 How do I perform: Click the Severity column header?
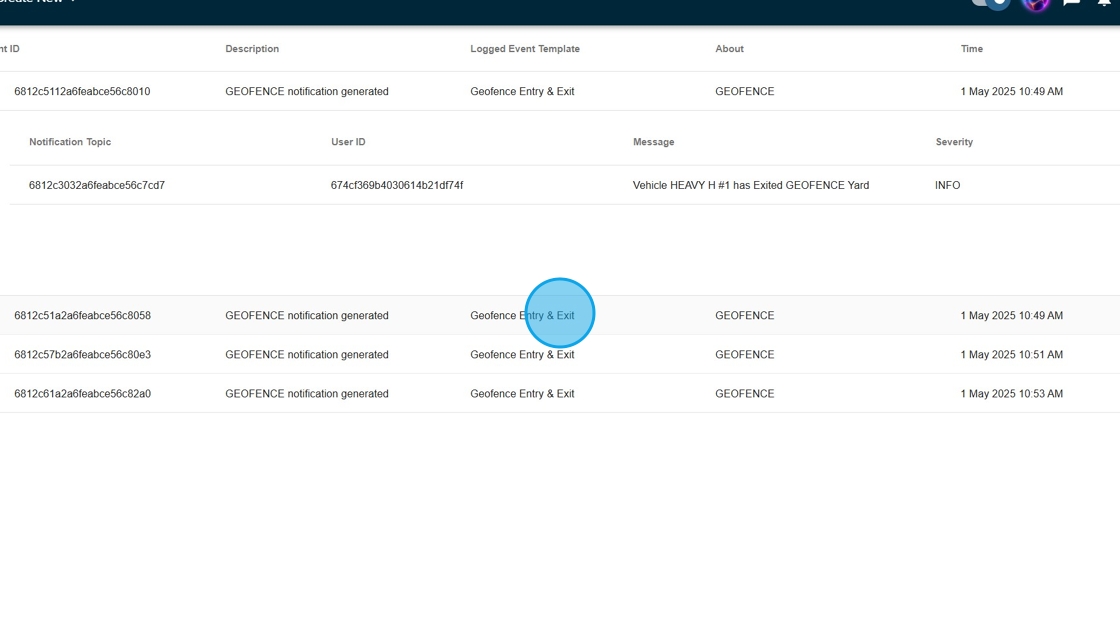tap(954, 142)
